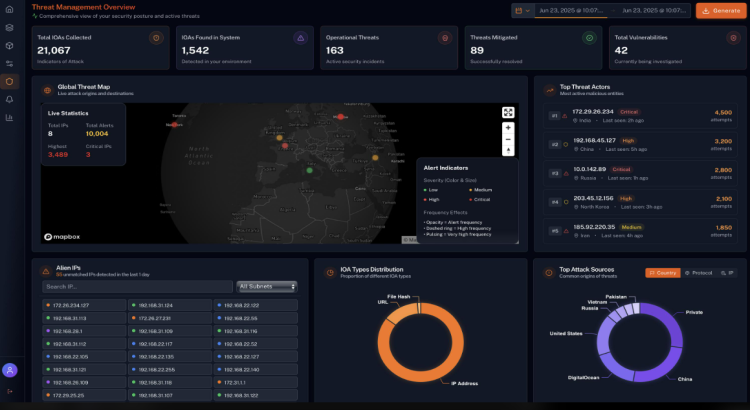This screenshot has width=750, height=410.
Task: Zoom out the map with minus button
Action: [508, 139]
